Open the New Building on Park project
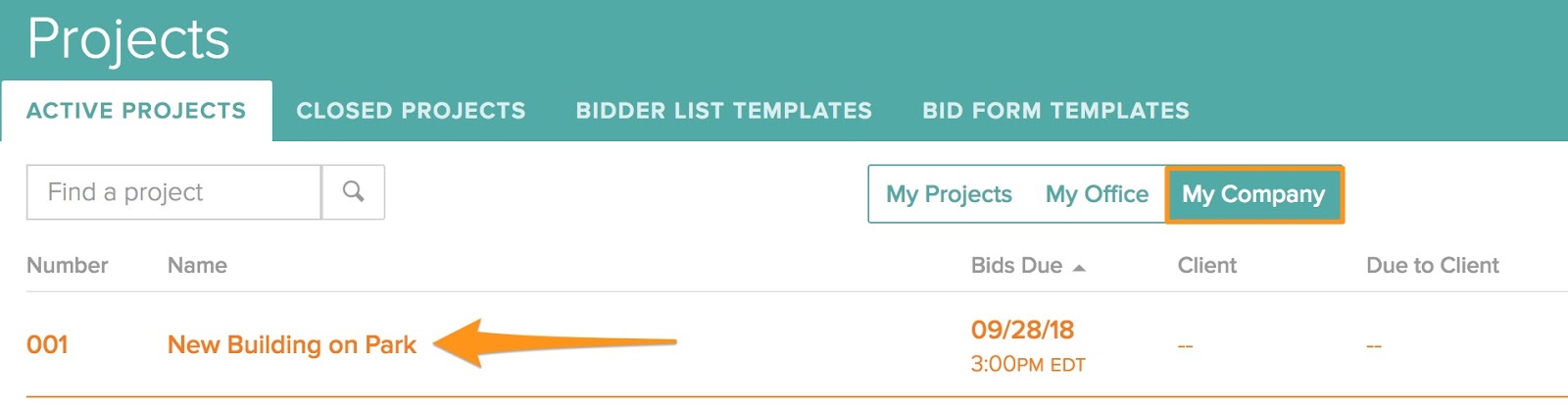This screenshot has height=414, width=1568. click(291, 344)
